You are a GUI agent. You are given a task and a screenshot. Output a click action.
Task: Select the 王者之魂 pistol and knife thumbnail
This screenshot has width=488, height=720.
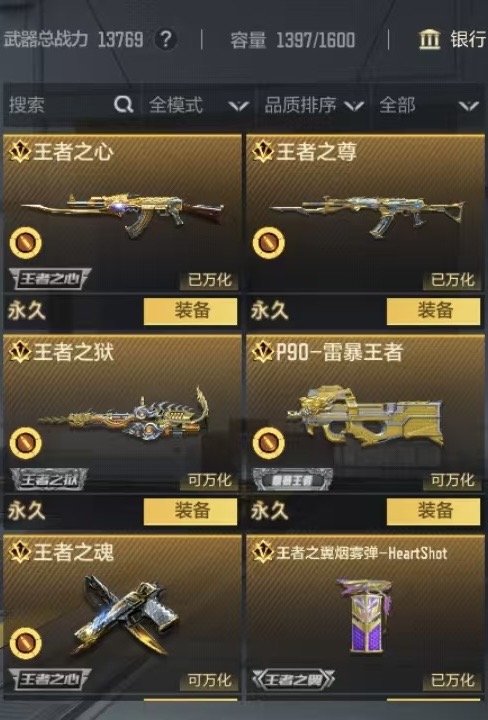point(126,614)
